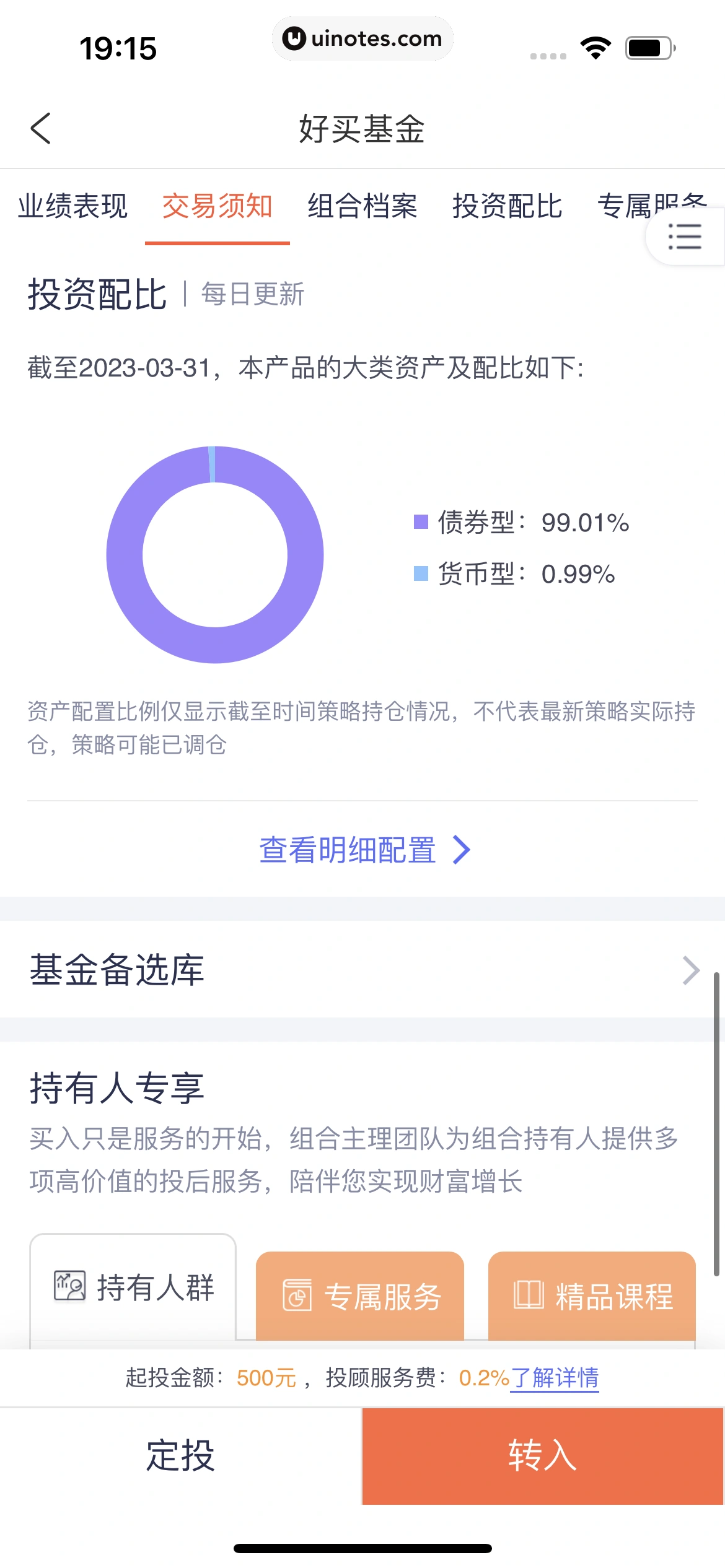Screen dimensions: 725x1568
Task: Select the 组合档案 tab
Action: pos(362,206)
